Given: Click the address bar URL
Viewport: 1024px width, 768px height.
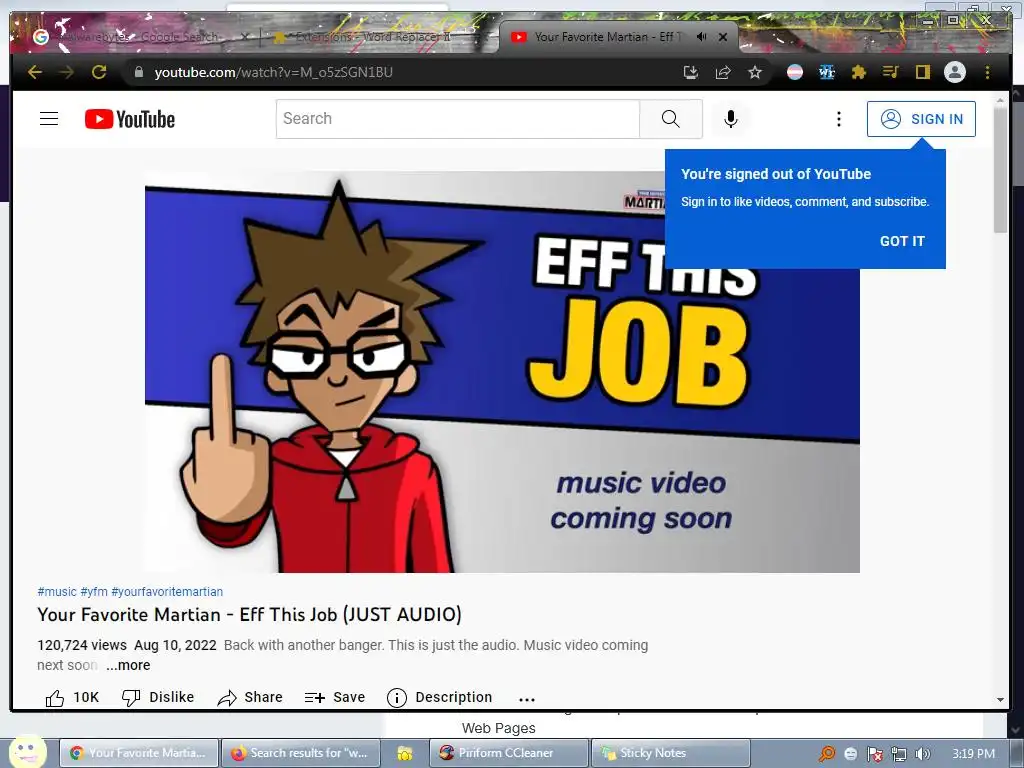Looking at the screenshot, I should [x=274, y=72].
